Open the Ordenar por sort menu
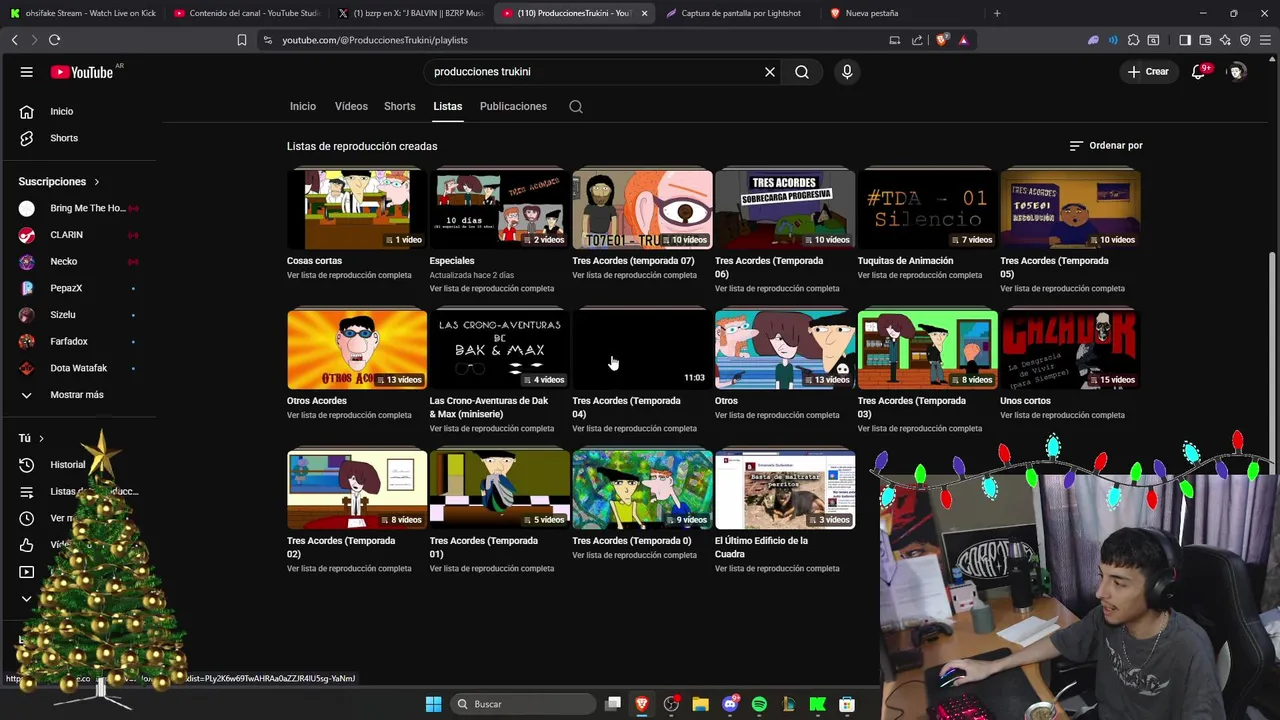1280x720 pixels. (1106, 145)
